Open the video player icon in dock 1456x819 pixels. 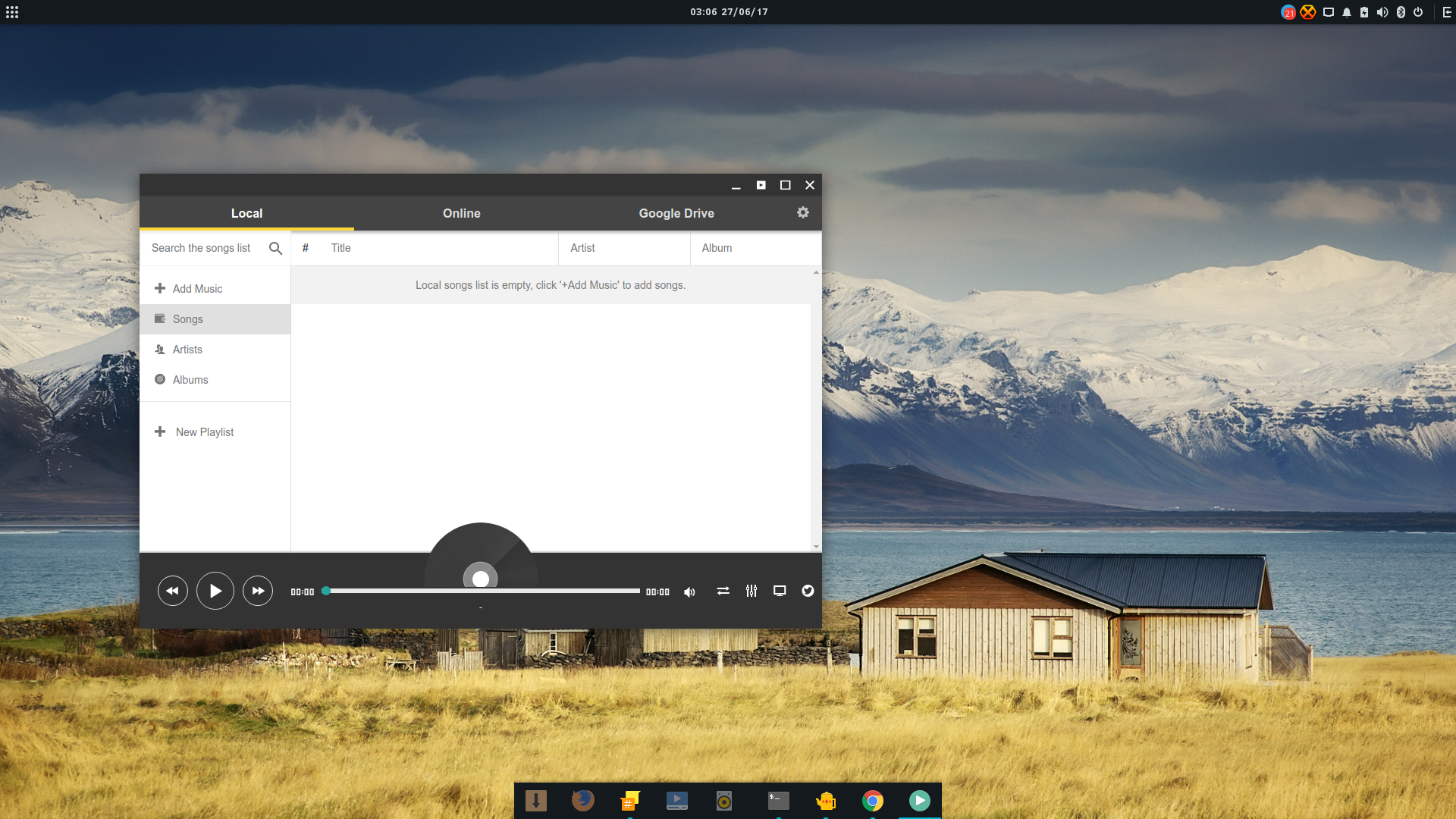[x=677, y=801]
